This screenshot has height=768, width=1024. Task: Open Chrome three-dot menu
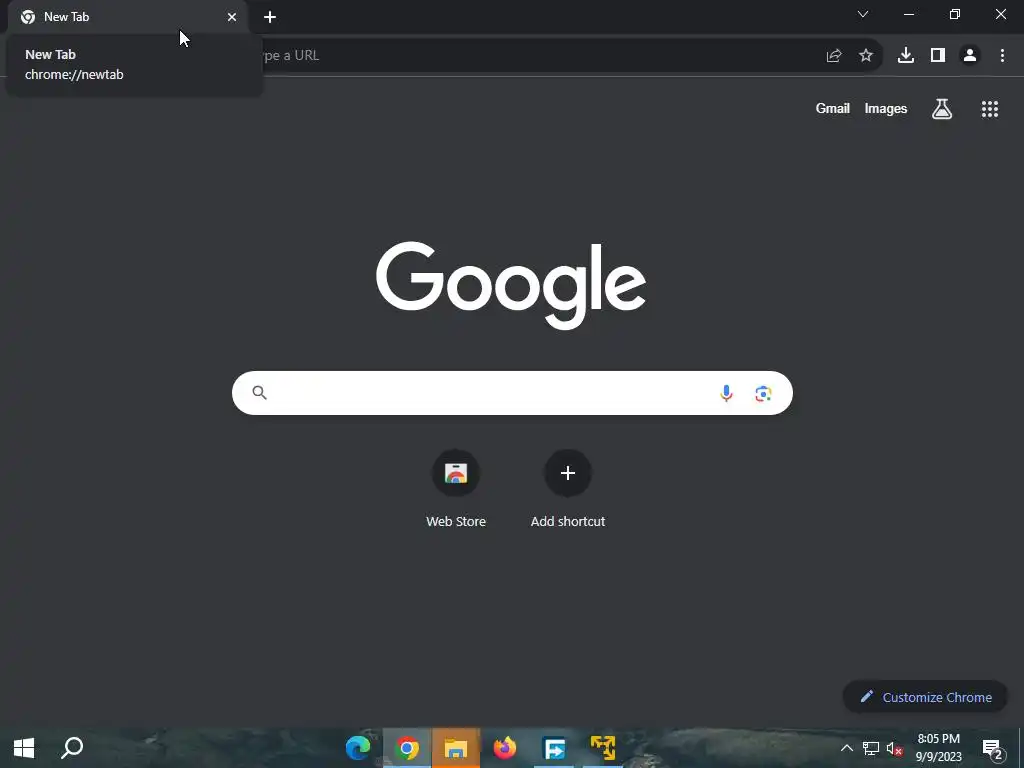click(1002, 56)
